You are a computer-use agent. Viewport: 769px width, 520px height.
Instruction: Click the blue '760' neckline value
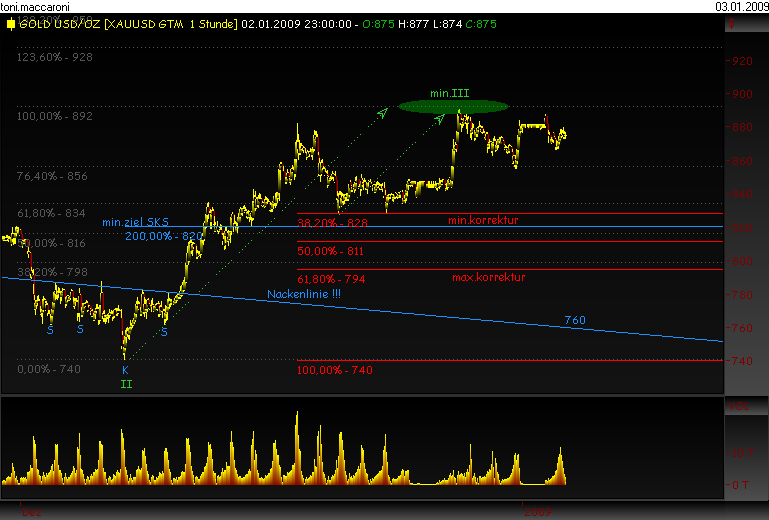click(575, 320)
